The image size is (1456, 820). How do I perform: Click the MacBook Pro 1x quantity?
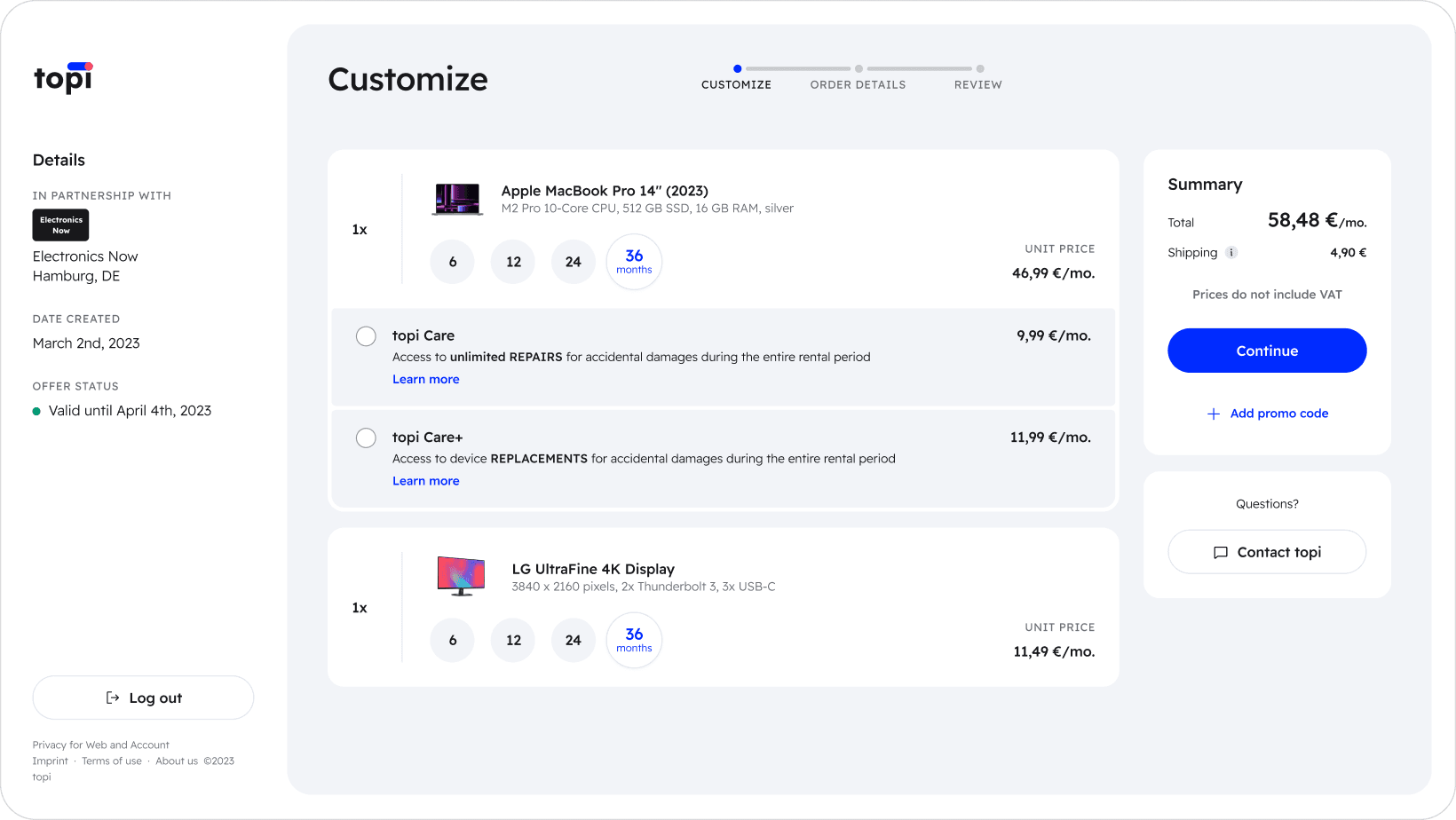(360, 230)
